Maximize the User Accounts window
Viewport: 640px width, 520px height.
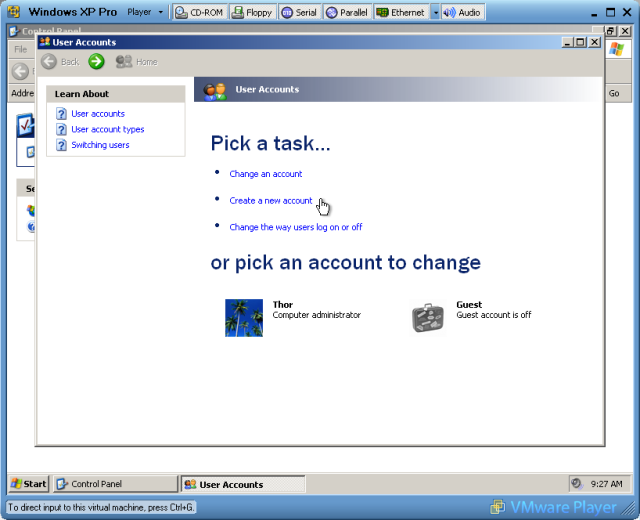[x=580, y=42]
